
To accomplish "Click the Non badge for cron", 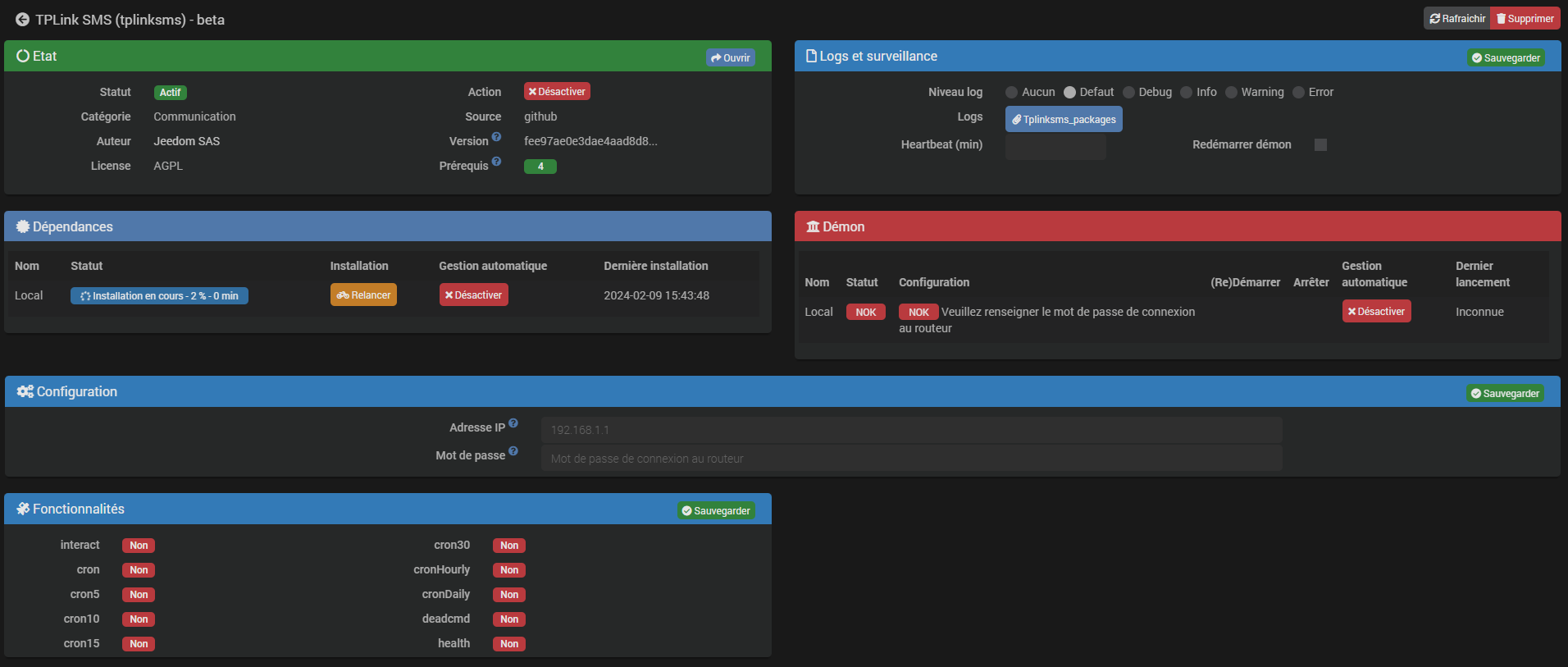I will click(139, 570).
